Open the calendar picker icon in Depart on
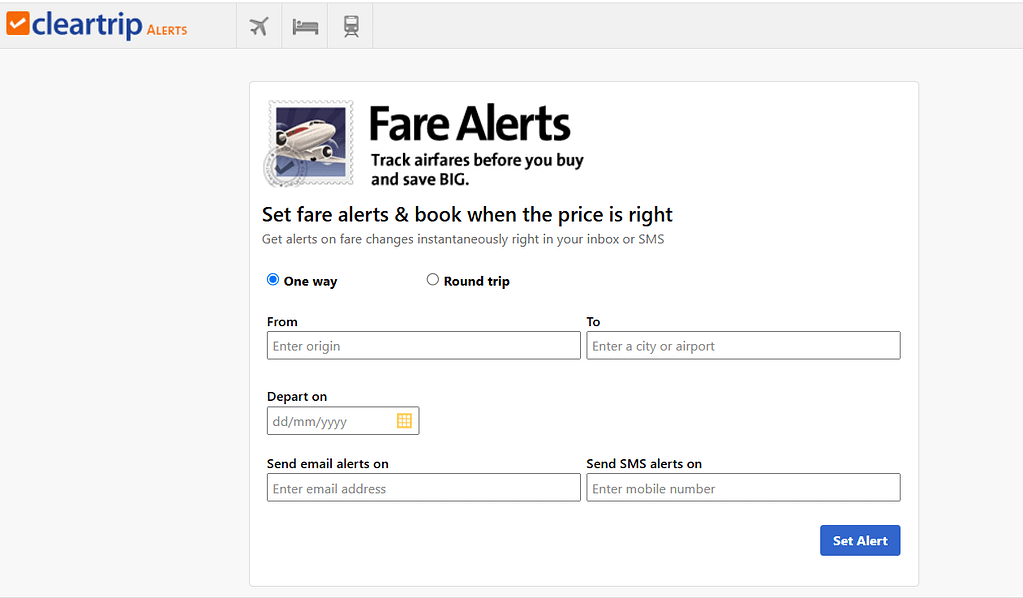 tap(405, 421)
